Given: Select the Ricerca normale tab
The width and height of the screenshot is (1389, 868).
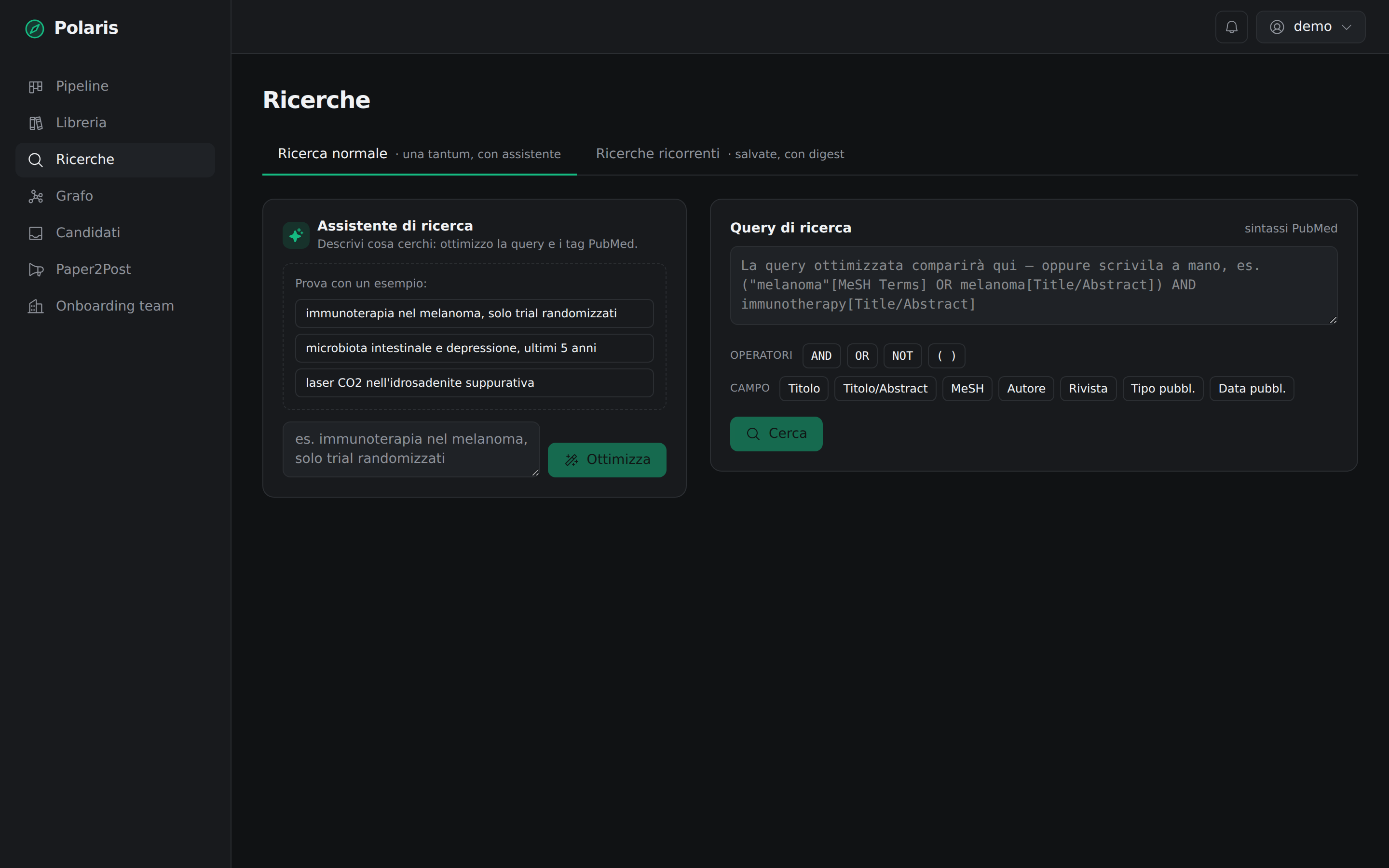Looking at the screenshot, I should click(419, 154).
